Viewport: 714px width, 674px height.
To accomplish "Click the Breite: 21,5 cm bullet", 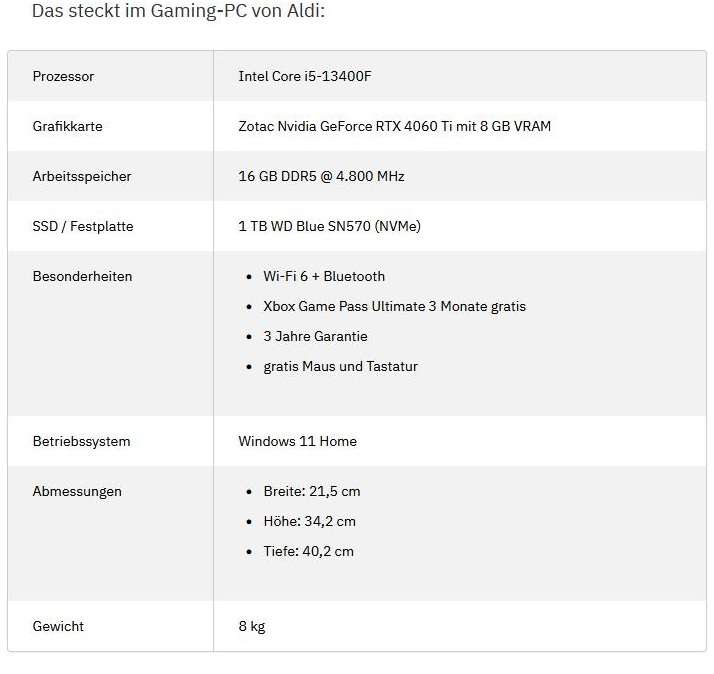I will 312,491.
